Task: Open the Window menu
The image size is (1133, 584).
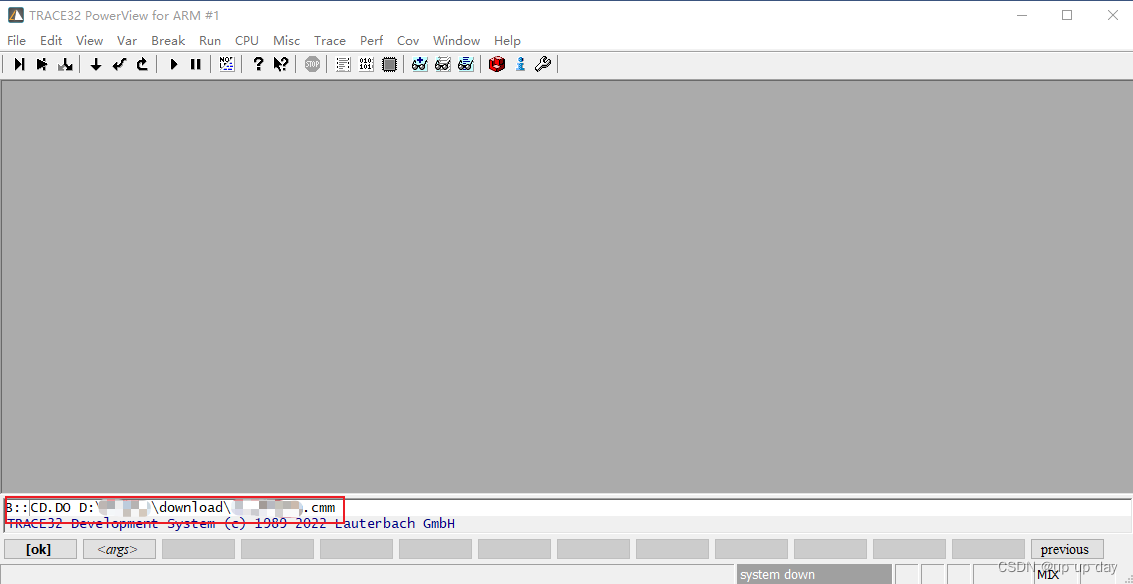Action: point(457,40)
